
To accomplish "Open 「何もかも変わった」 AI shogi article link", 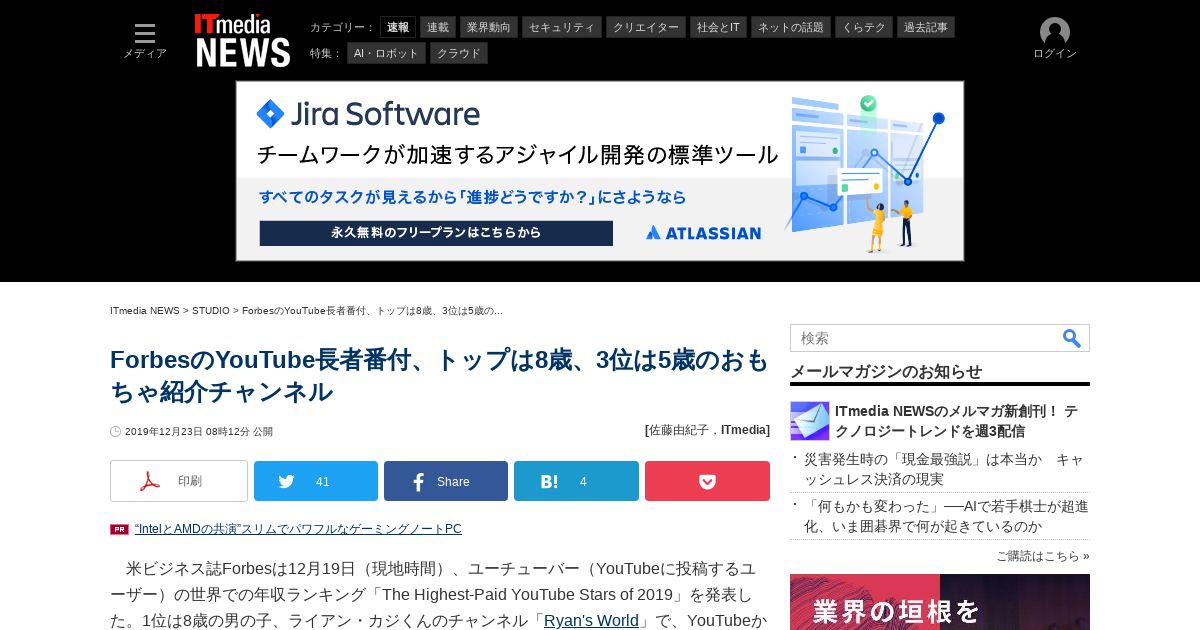I will point(946,516).
